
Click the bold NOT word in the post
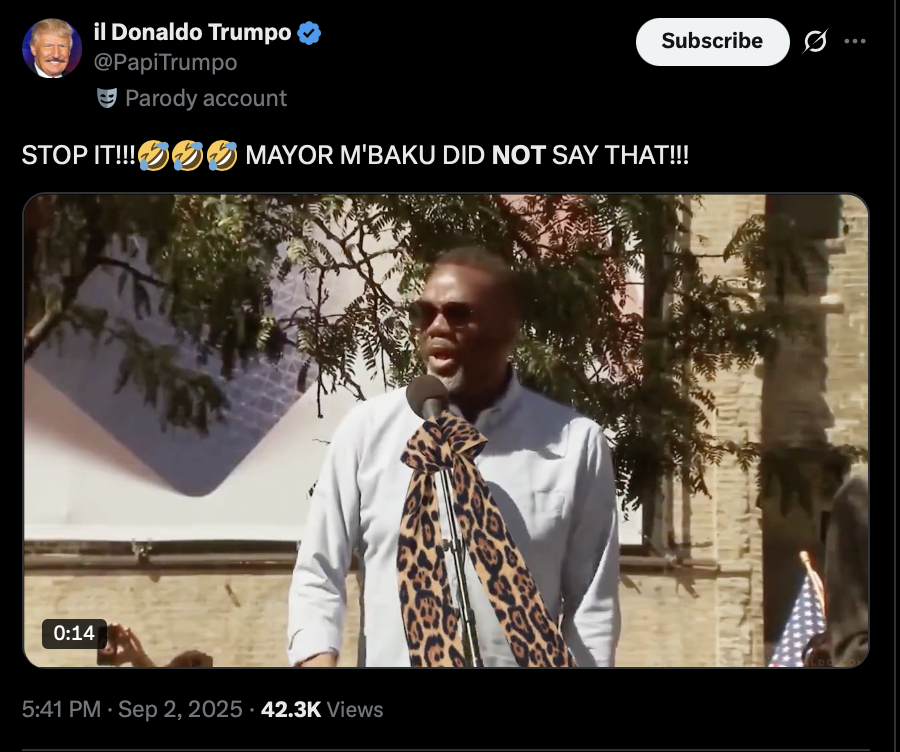(518, 156)
